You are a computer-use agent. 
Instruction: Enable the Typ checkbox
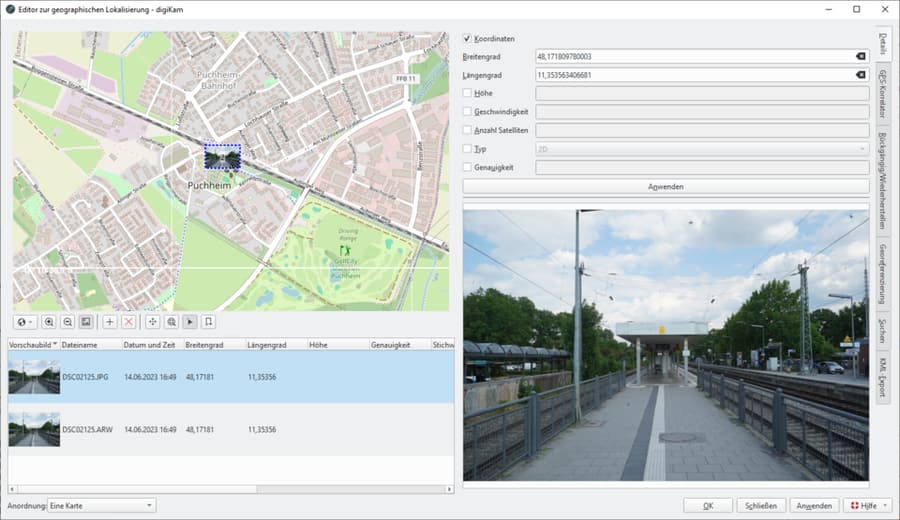tap(467, 149)
